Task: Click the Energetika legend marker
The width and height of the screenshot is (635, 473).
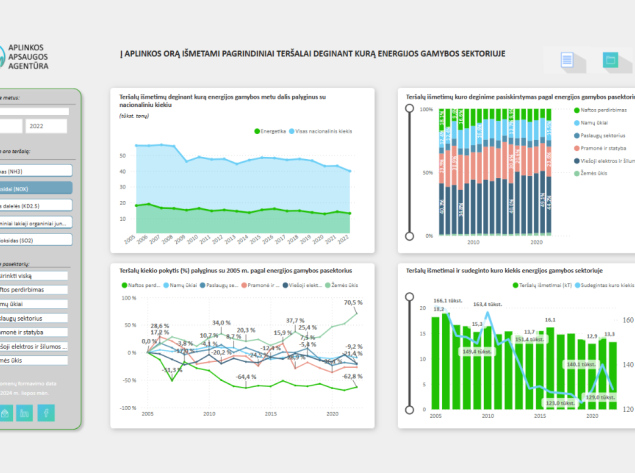Action: pyautogui.click(x=257, y=131)
